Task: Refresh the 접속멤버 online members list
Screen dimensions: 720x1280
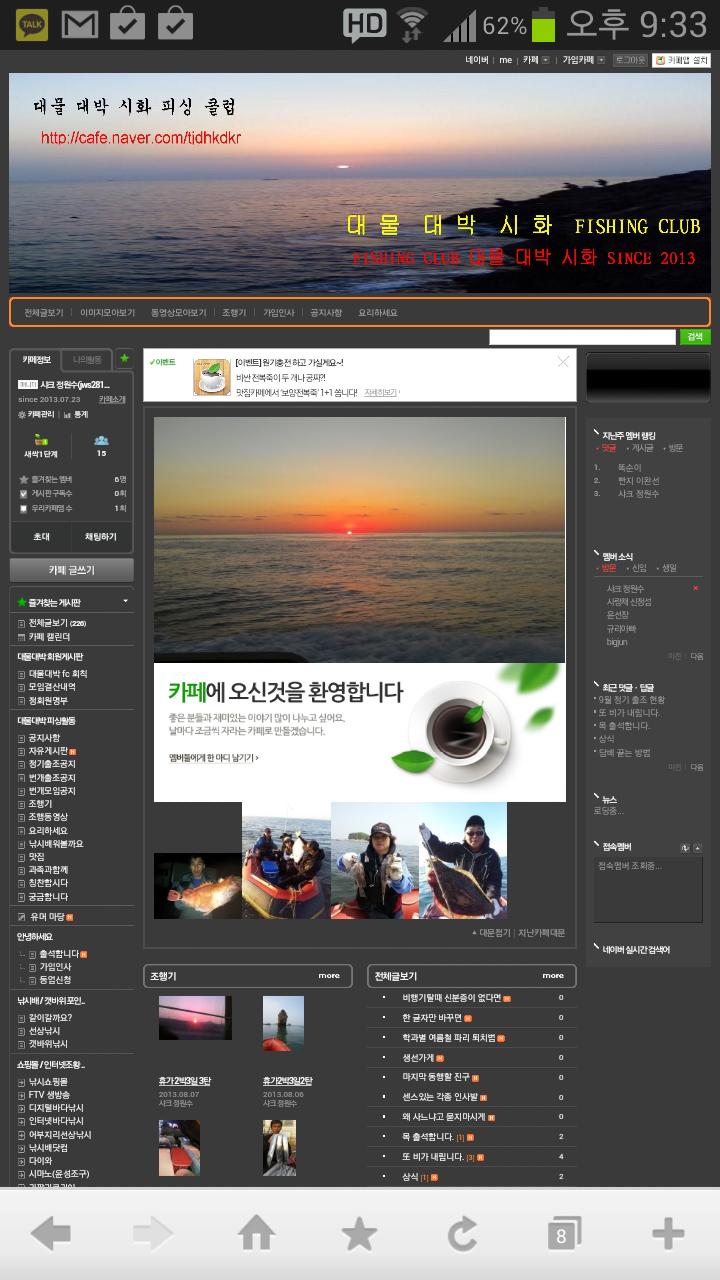Action: coord(685,847)
